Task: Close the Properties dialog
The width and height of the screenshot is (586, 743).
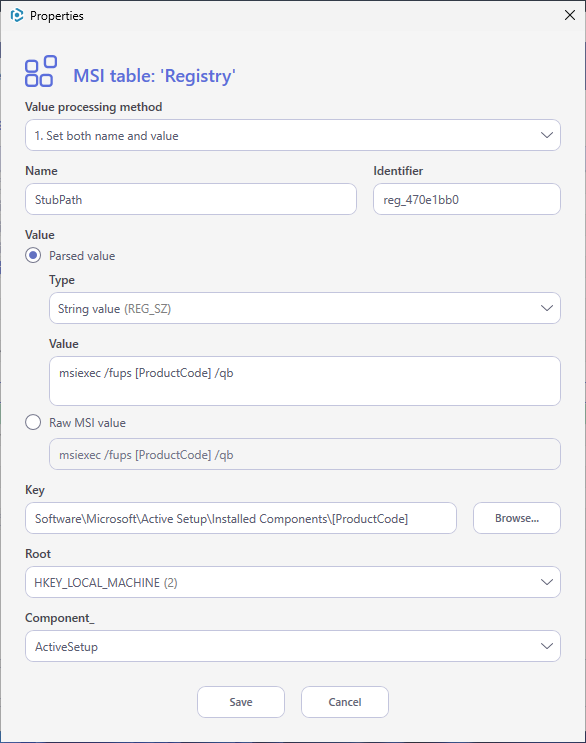Action: tap(570, 15)
